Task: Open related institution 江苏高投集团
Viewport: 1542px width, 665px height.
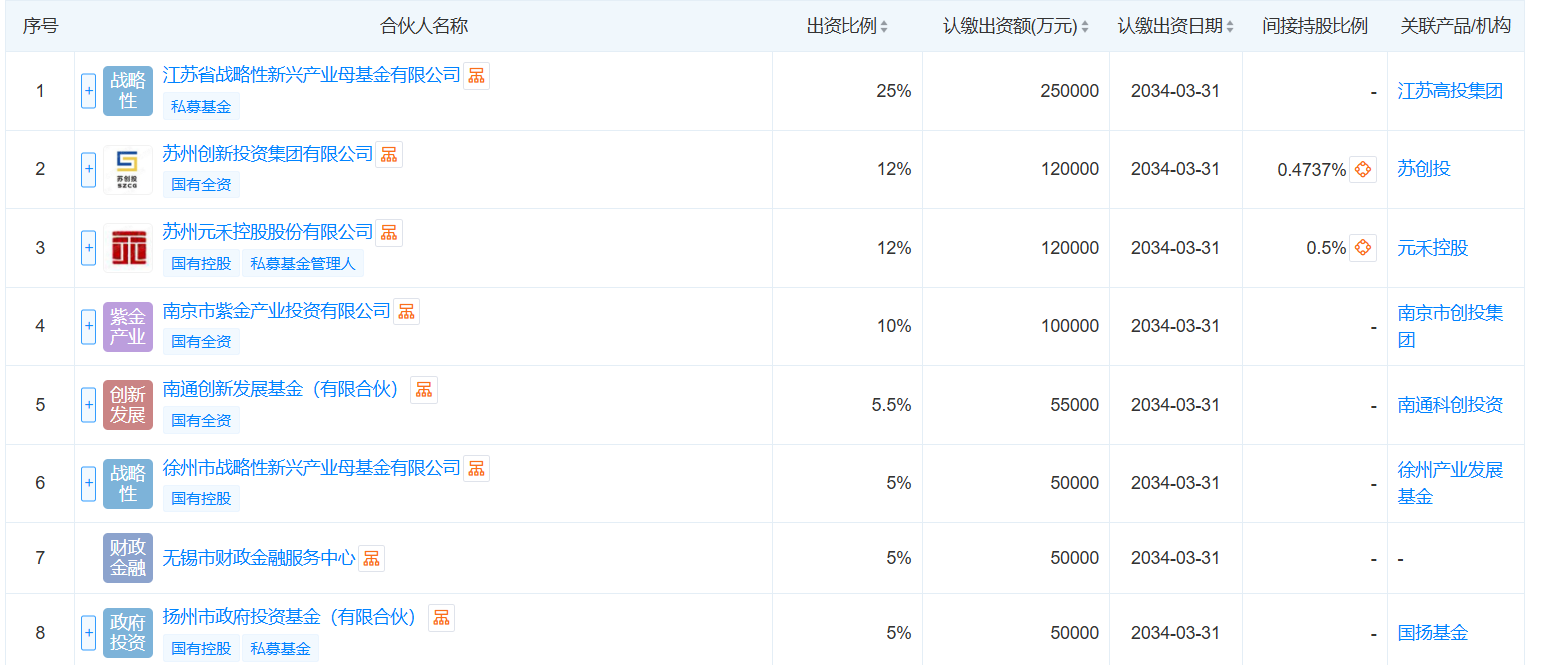Action: pyautogui.click(x=1449, y=91)
